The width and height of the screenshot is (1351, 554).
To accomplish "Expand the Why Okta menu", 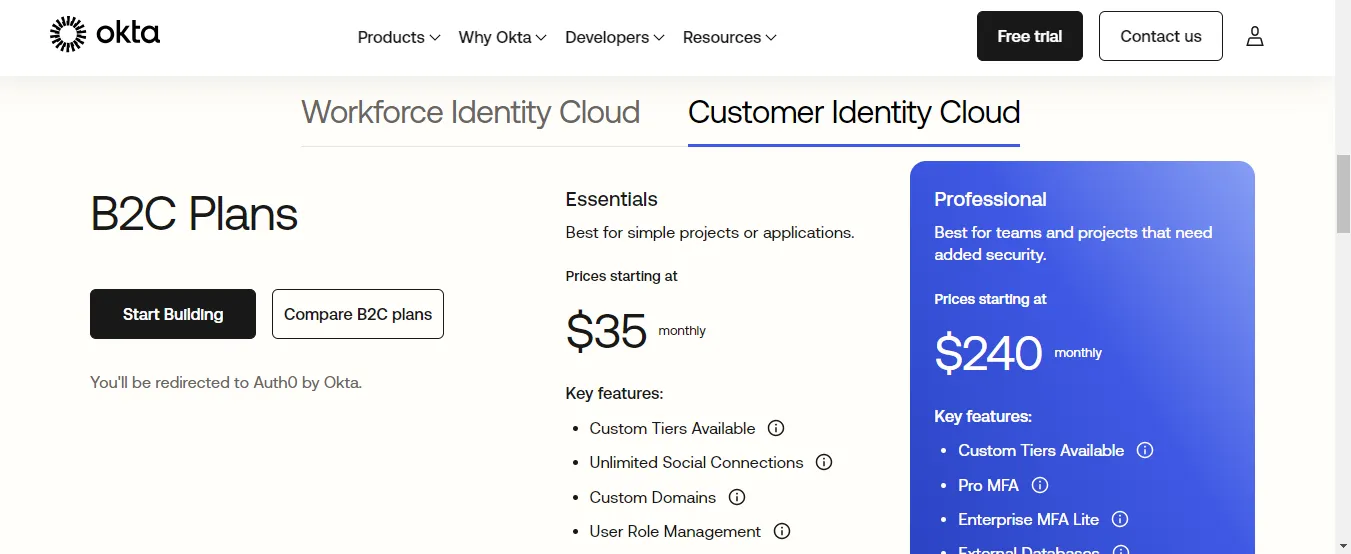I will [x=502, y=37].
